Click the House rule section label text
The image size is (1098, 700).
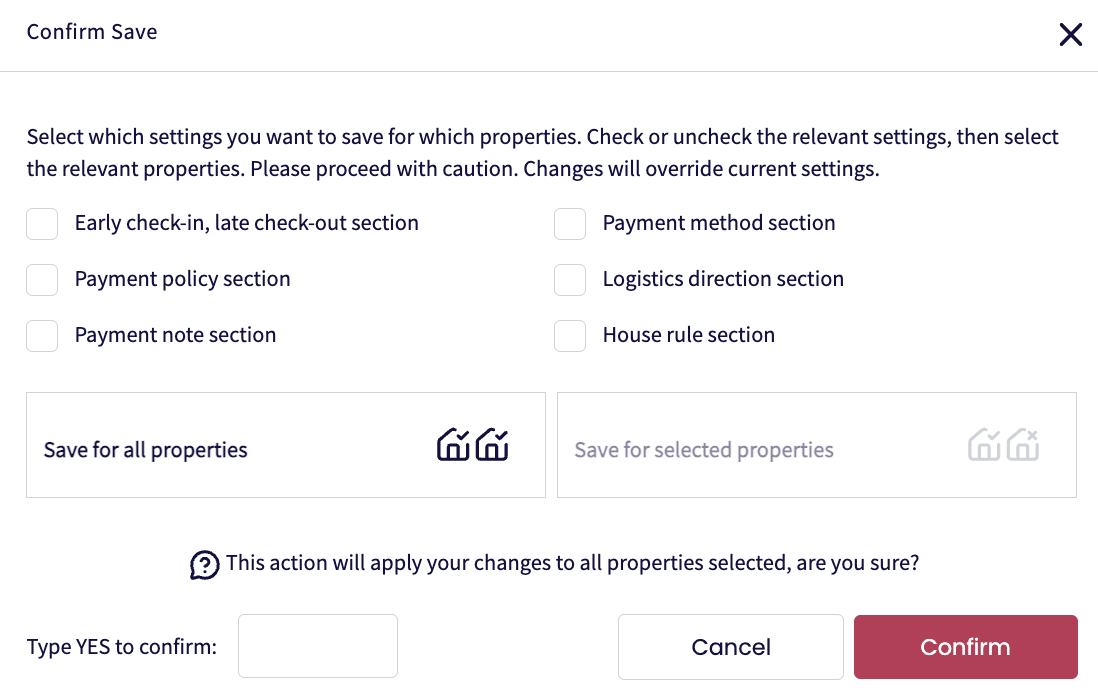(x=688, y=336)
